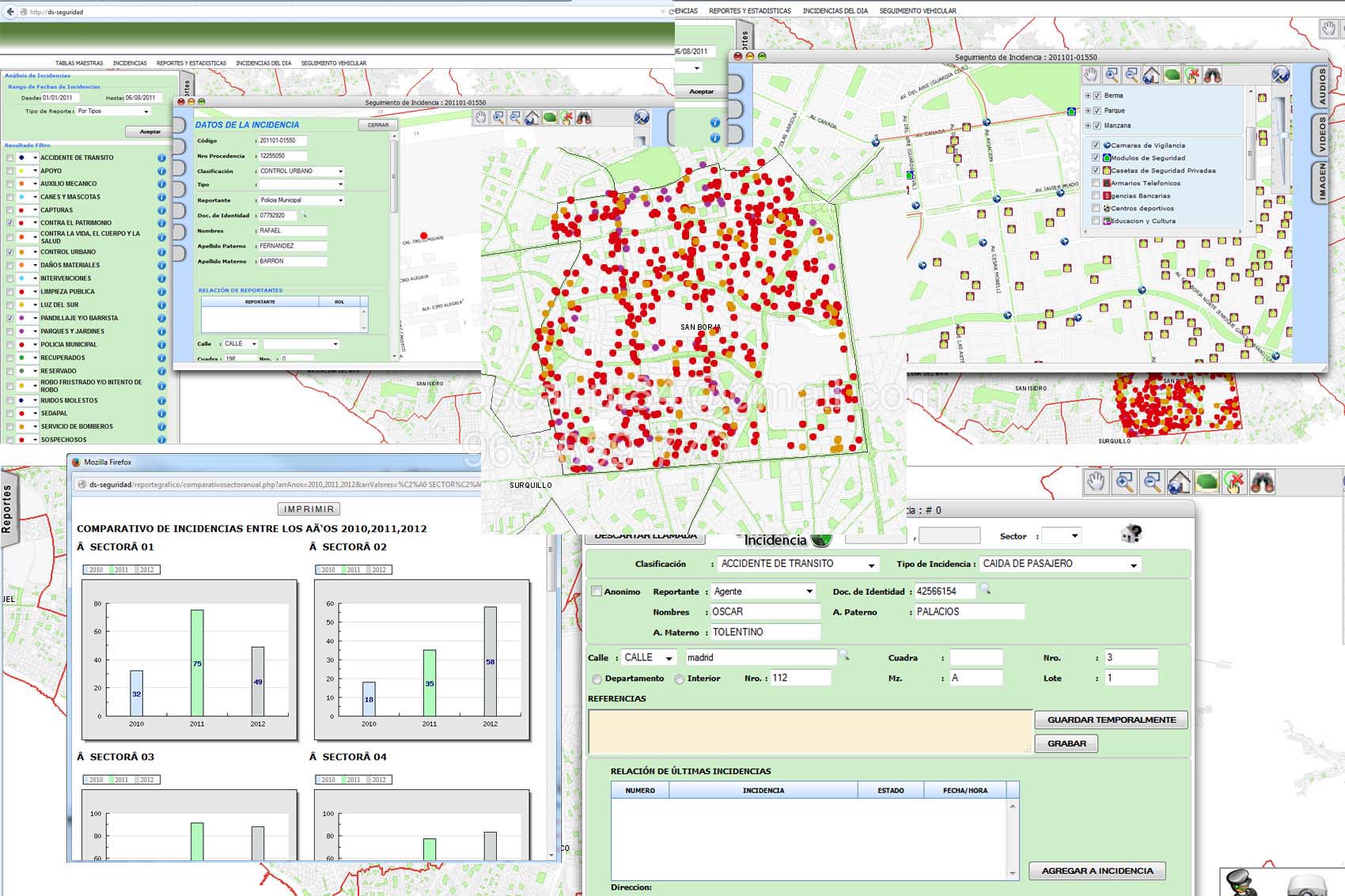Click AGREGAR A INCIDENCIA button
The image size is (1345, 896).
click(1097, 871)
